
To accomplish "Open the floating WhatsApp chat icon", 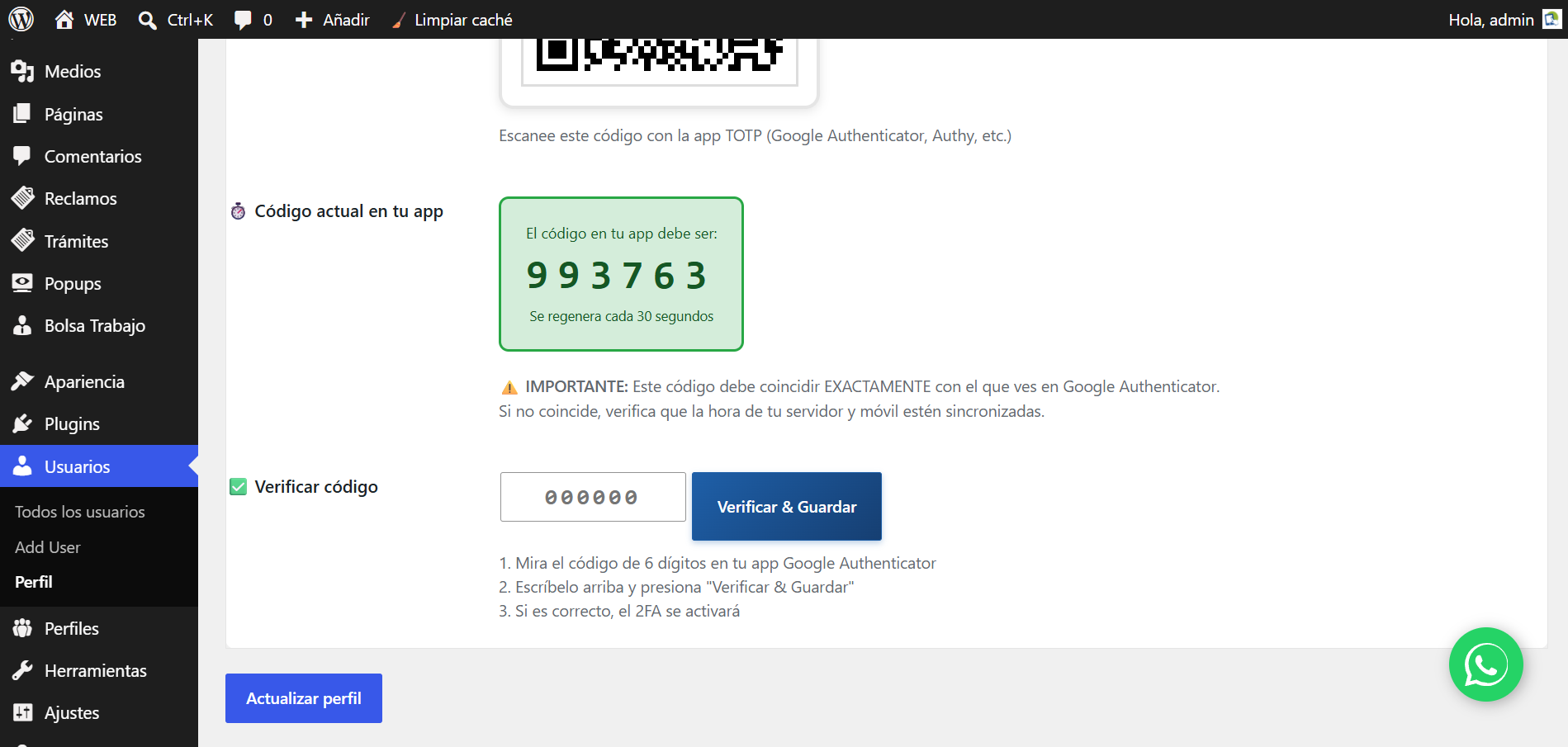I will pyautogui.click(x=1485, y=664).
